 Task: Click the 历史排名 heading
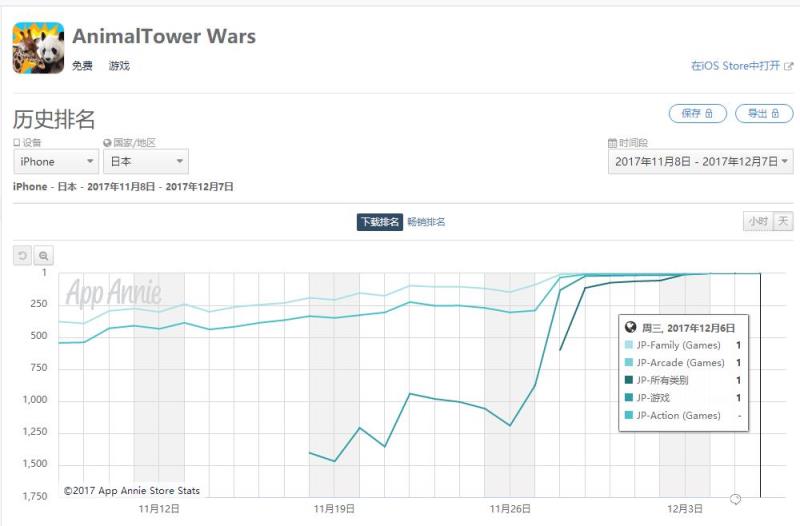[x=54, y=119]
